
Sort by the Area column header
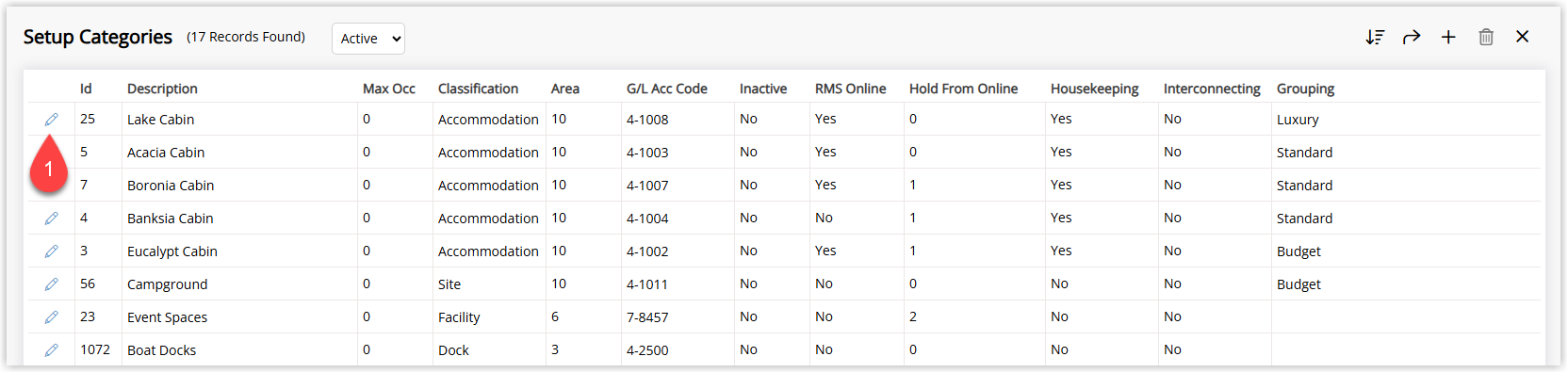(x=565, y=89)
